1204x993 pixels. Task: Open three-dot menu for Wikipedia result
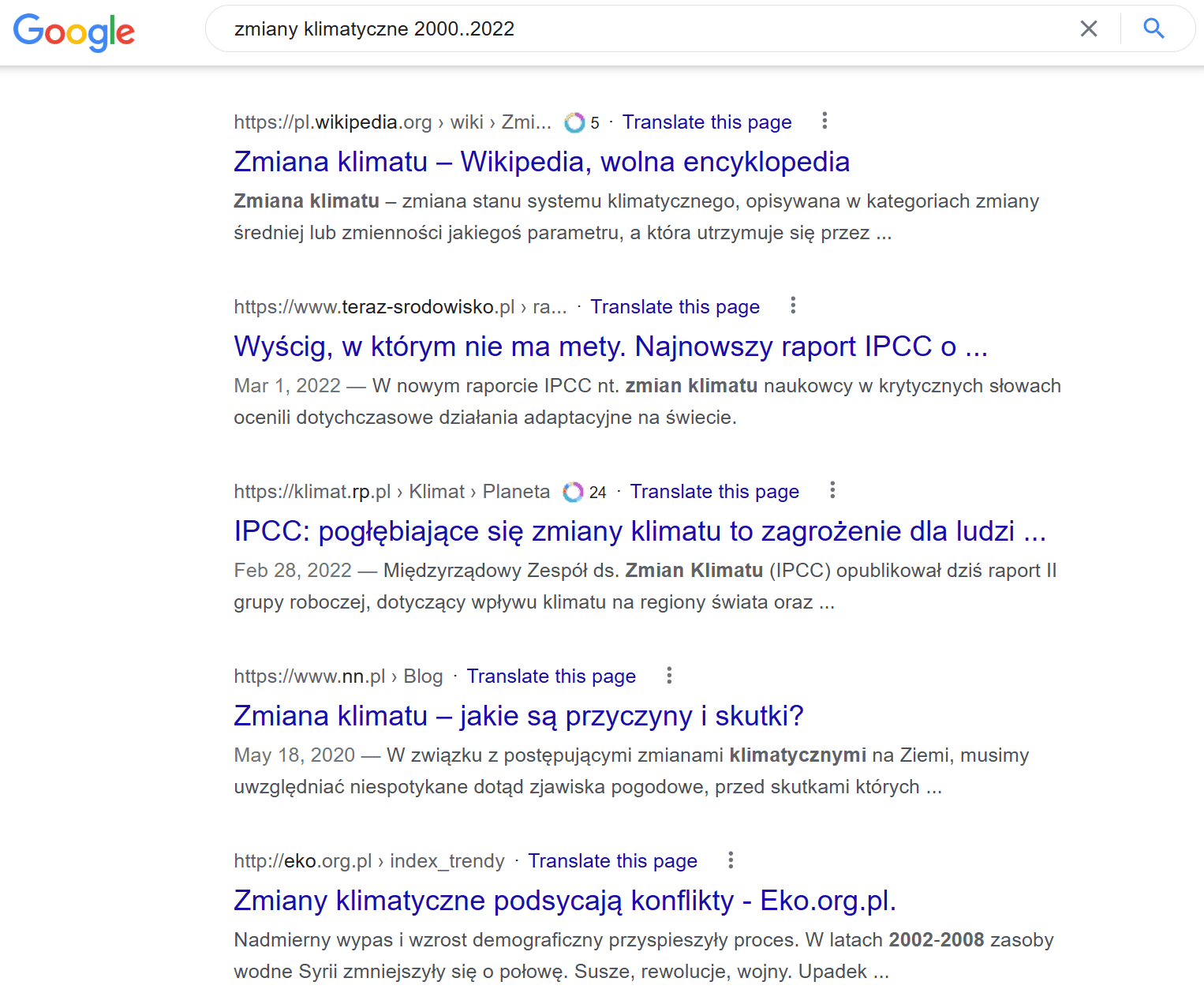824,121
